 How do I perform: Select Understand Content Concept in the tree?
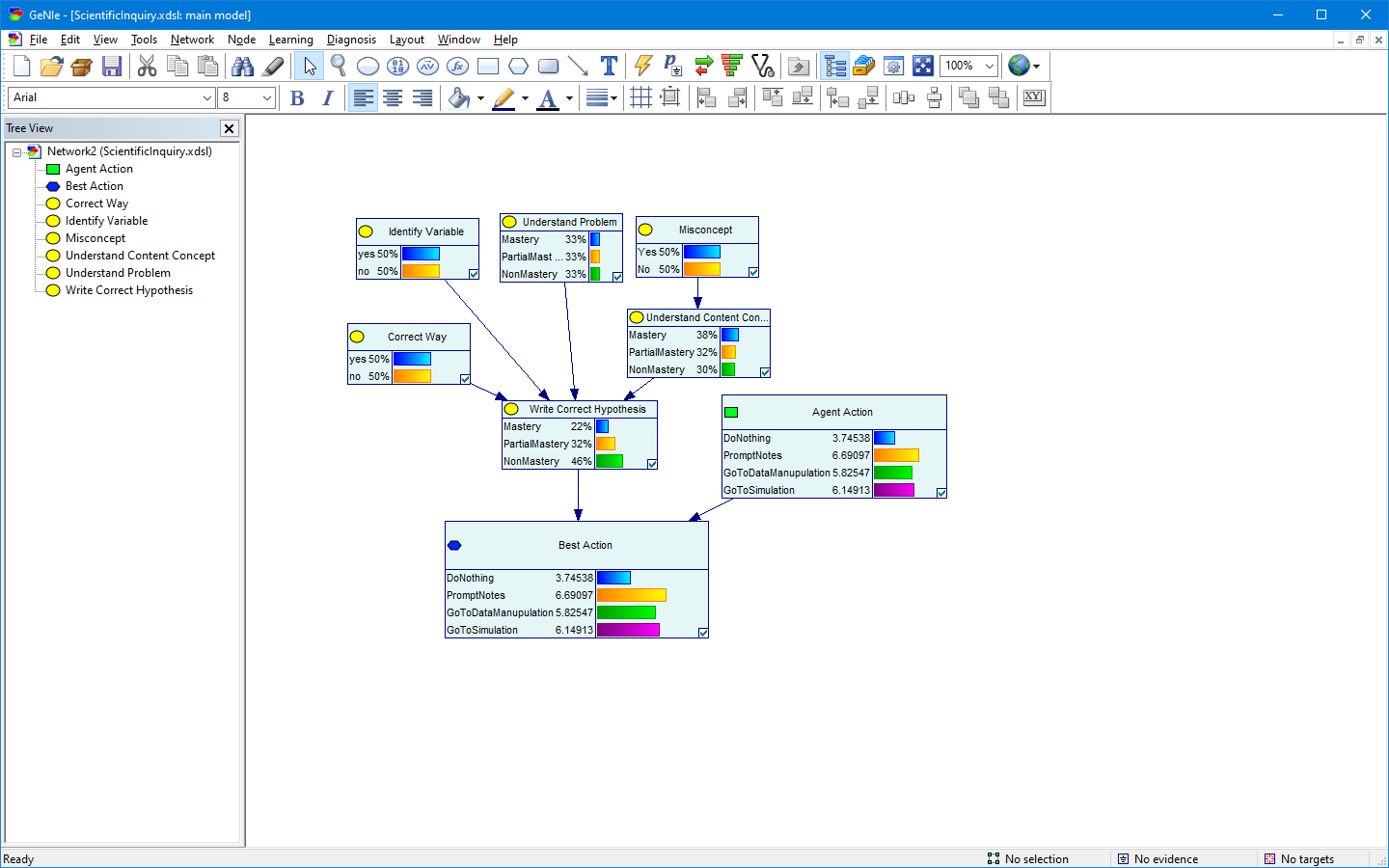[140, 256]
